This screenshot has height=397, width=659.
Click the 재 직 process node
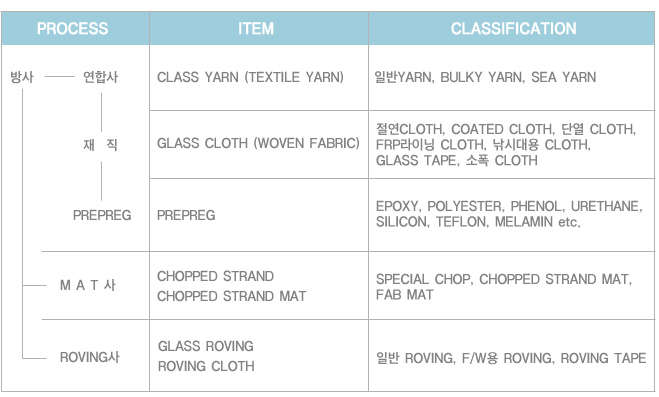tap(100, 145)
